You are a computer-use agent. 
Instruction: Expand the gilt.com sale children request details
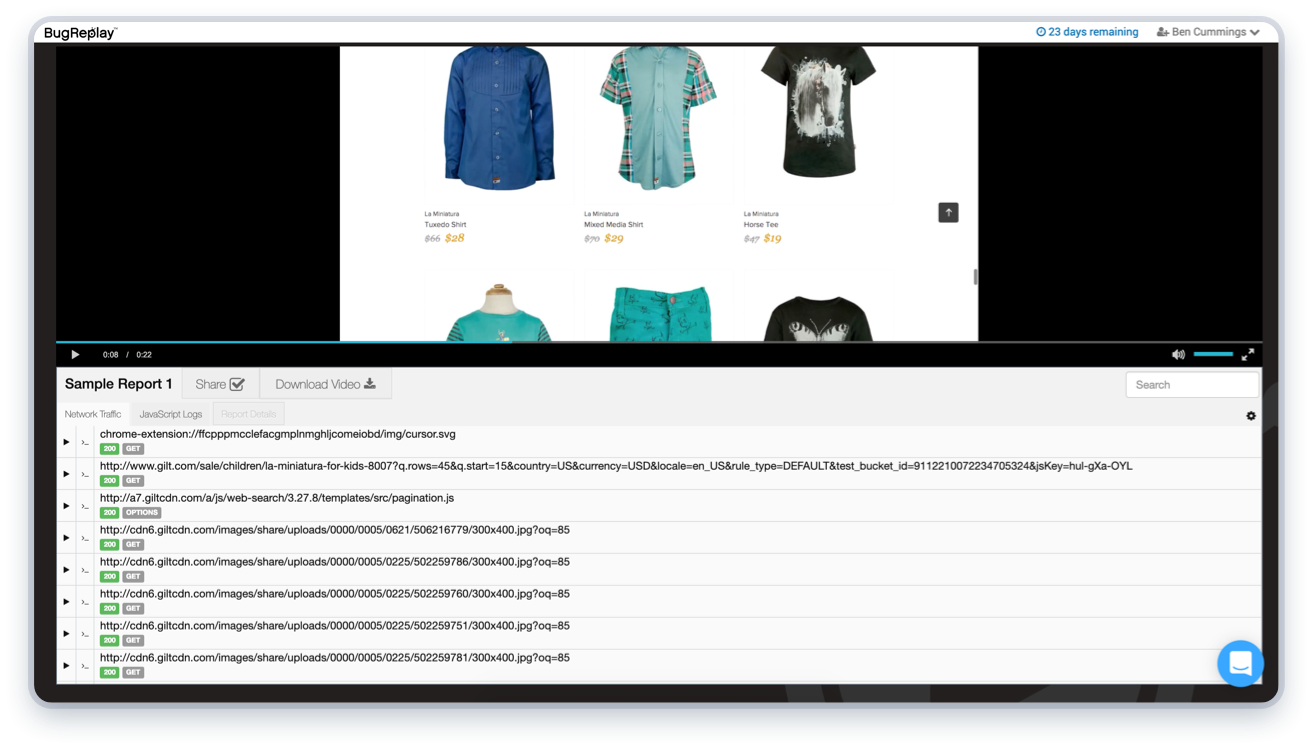click(66, 473)
